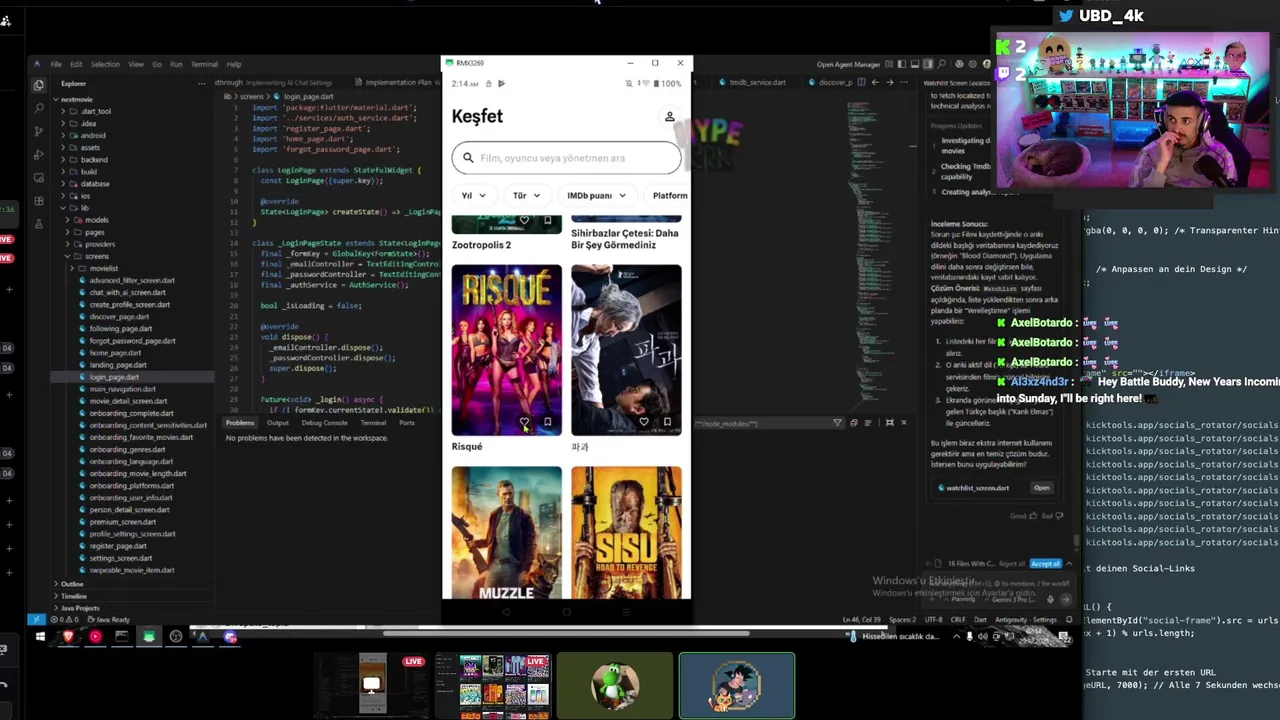Toggle bookmark on 파과 poster

[x=668, y=422]
